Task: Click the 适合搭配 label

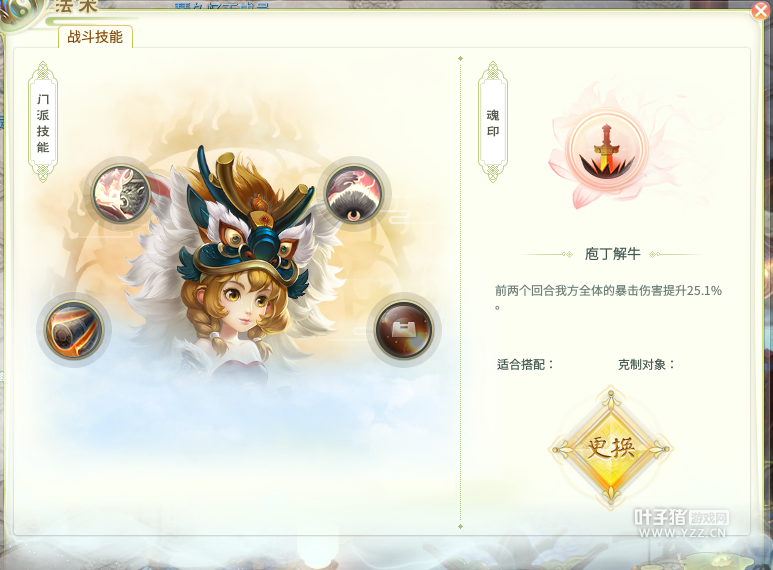Action: (525, 364)
